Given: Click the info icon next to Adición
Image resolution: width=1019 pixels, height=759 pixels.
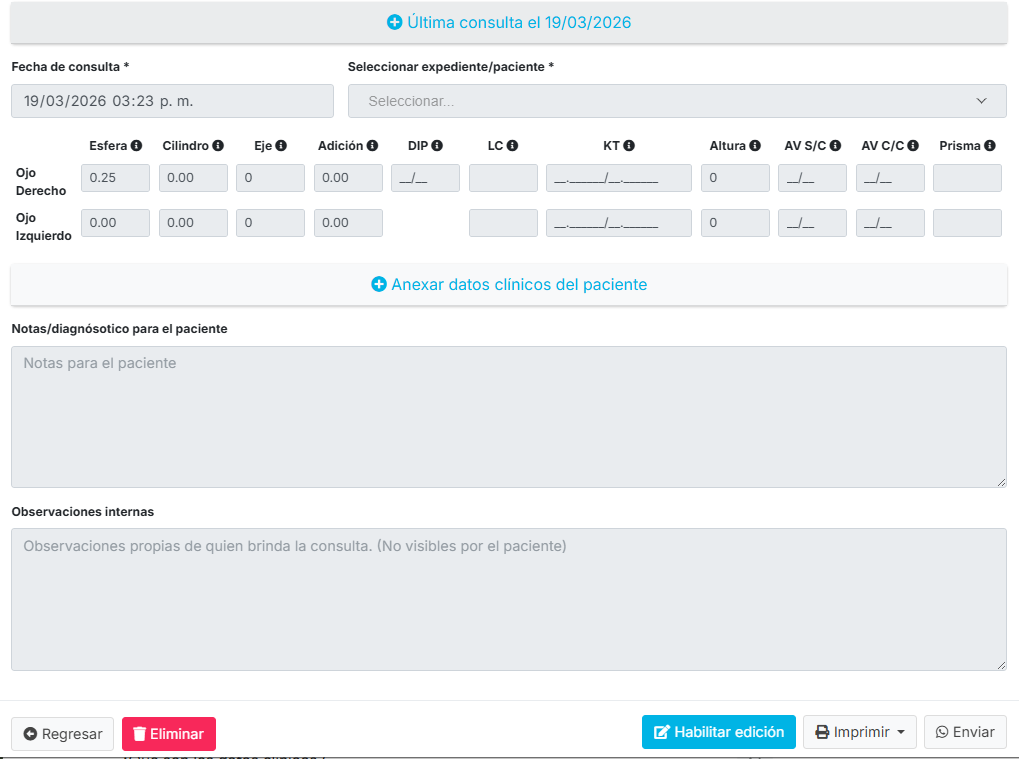Looking at the screenshot, I should pos(372,146).
